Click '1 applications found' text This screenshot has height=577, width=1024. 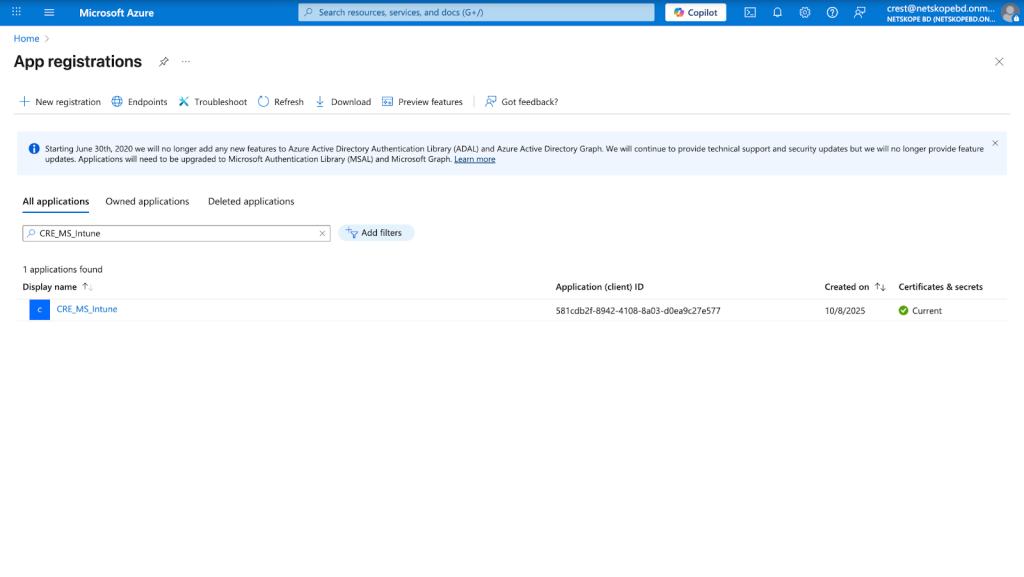(63, 270)
